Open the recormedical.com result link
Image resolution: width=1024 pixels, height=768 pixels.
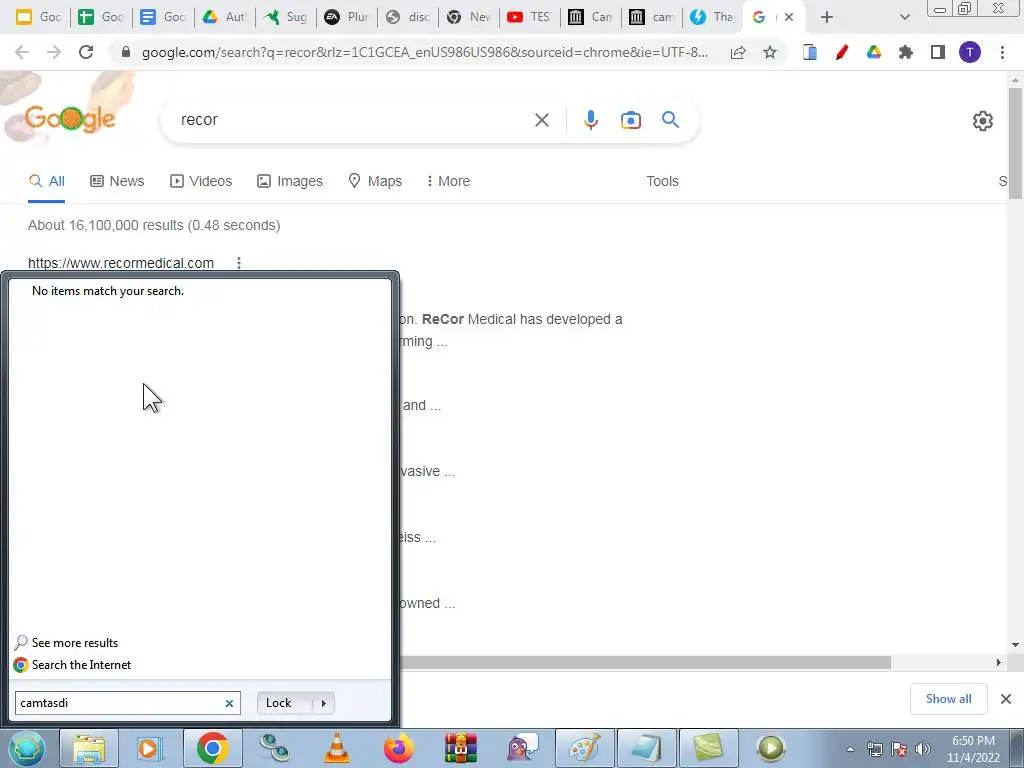121,263
